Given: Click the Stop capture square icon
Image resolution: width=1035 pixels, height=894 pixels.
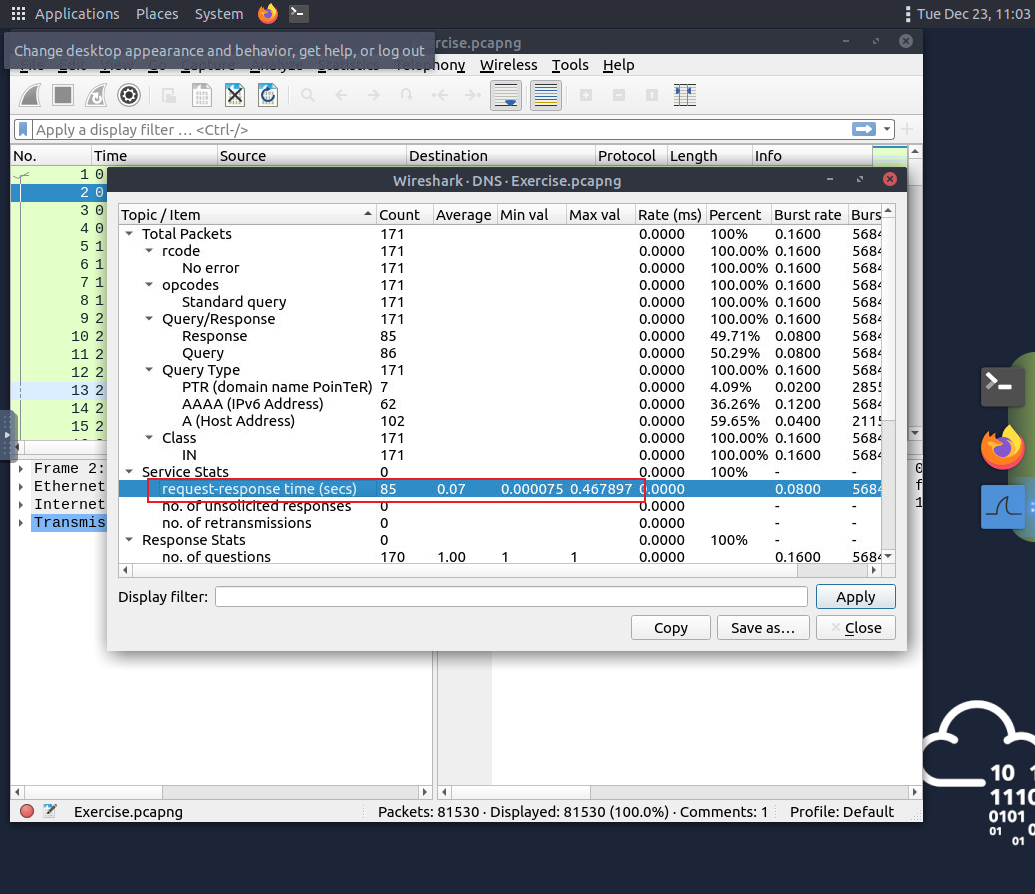Looking at the screenshot, I should coord(63,96).
